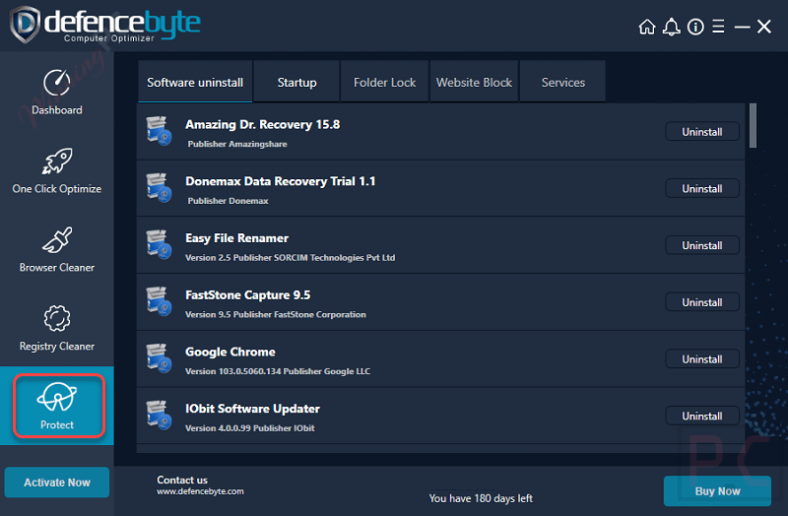Click the Google Chrome program icon
Viewport: 788px width, 516px height.
point(159,358)
